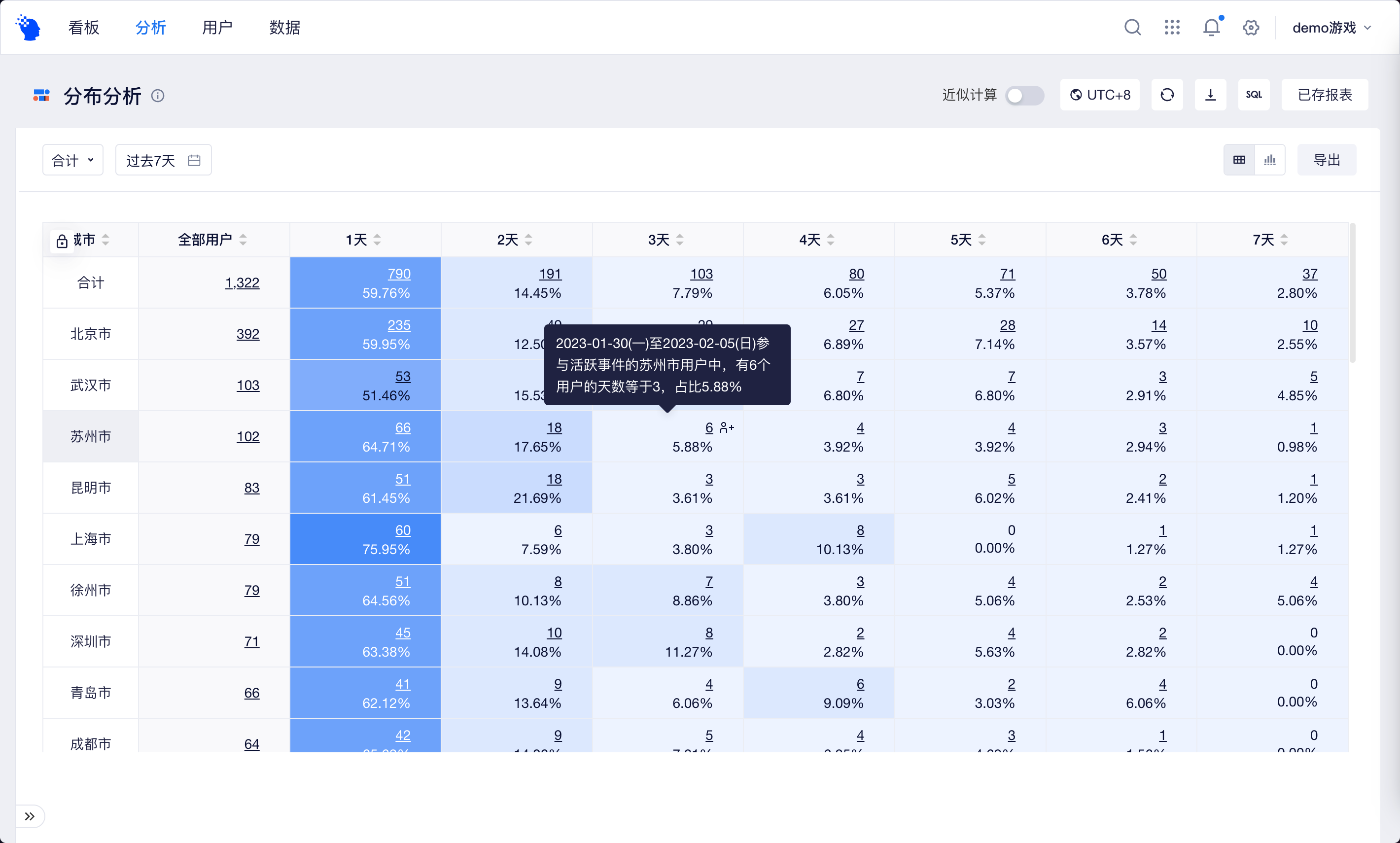Switch to the 看板 tab
The width and height of the screenshot is (1400, 843).
83,27
